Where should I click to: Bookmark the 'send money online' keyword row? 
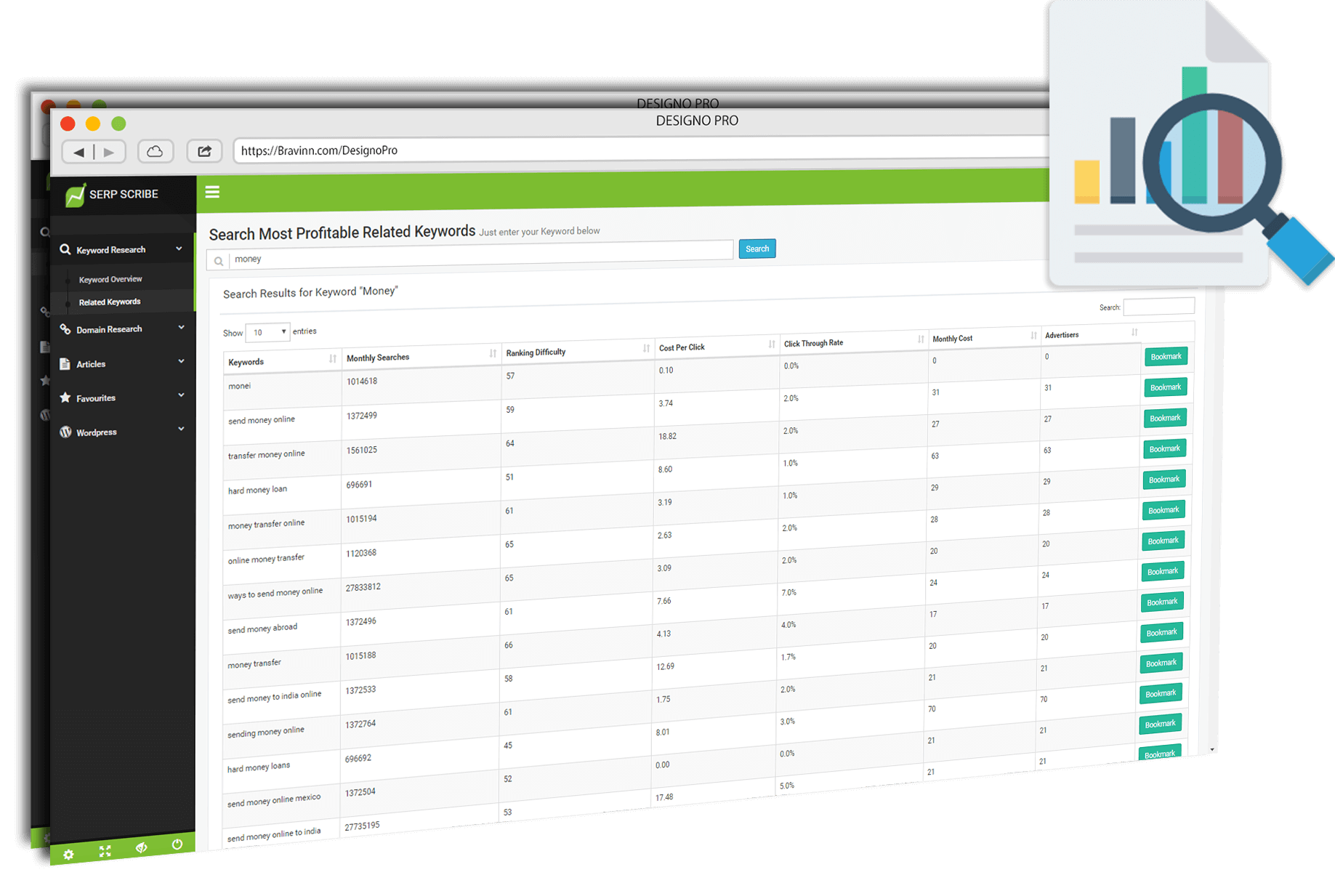(x=1165, y=387)
